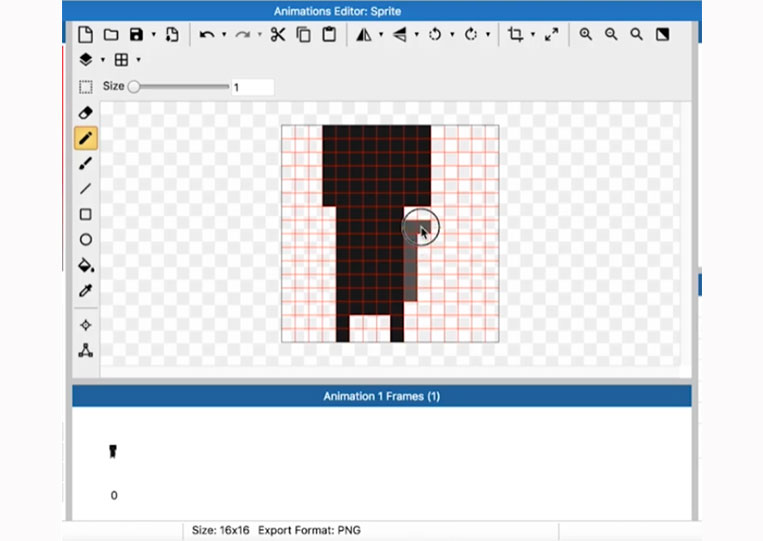Toggle the pixel grid icon
763x541 pixels.
[x=121, y=60]
